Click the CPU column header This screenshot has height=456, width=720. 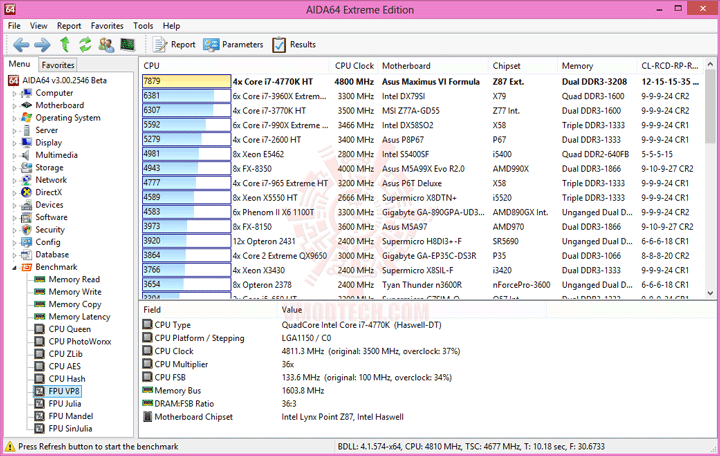(234, 66)
